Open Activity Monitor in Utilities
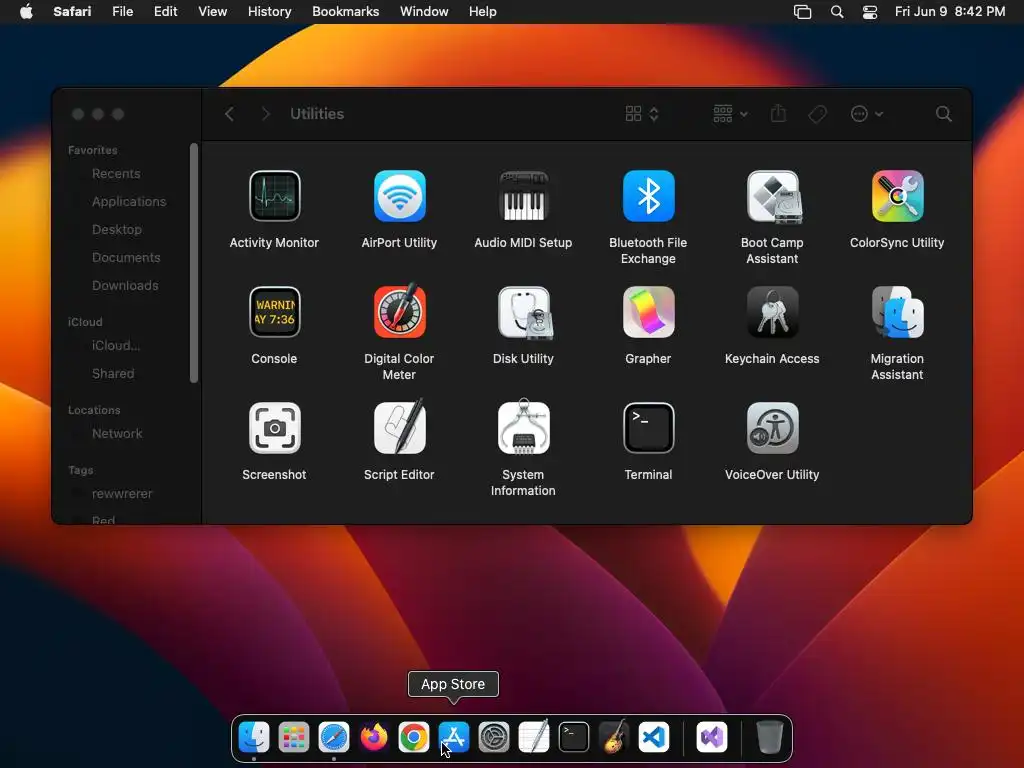This screenshot has height=768, width=1024. 274,197
